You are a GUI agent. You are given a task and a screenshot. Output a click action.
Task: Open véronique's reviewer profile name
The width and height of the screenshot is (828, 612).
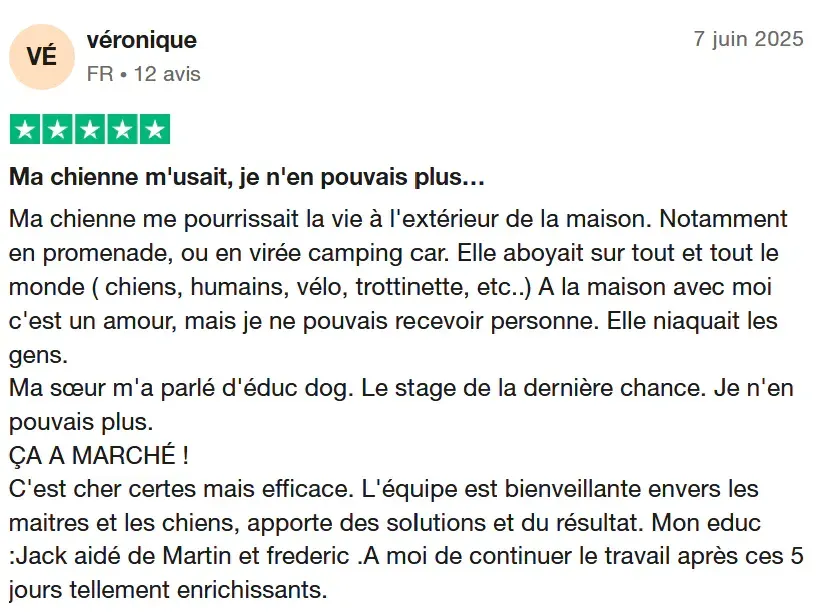142,40
